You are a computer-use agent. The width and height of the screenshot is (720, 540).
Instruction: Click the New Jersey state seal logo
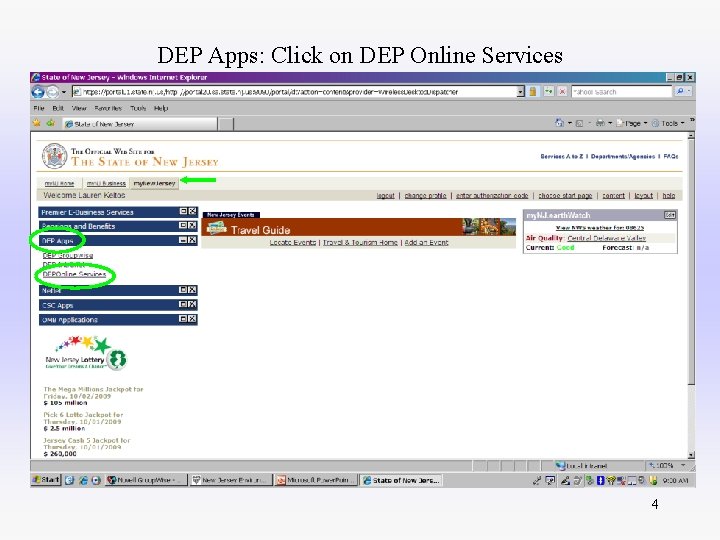click(55, 156)
